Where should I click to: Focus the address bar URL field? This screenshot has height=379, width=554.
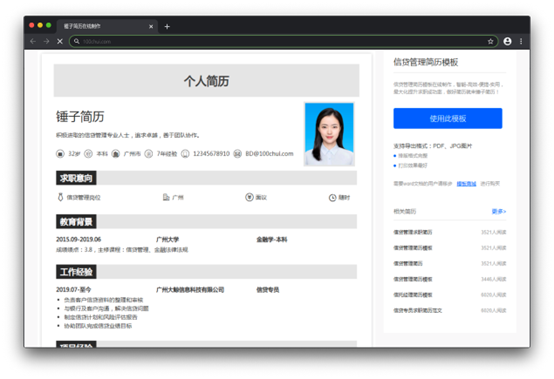tap(283, 41)
